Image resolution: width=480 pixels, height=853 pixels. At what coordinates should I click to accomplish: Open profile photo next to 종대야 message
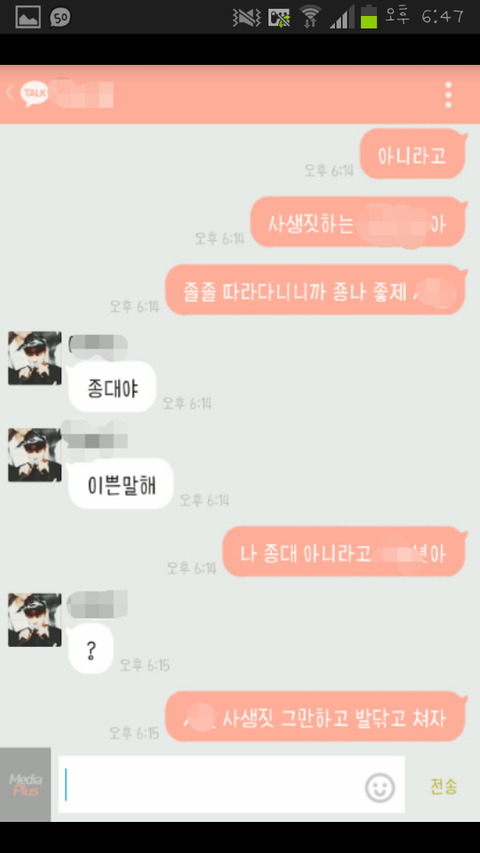(34, 358)
